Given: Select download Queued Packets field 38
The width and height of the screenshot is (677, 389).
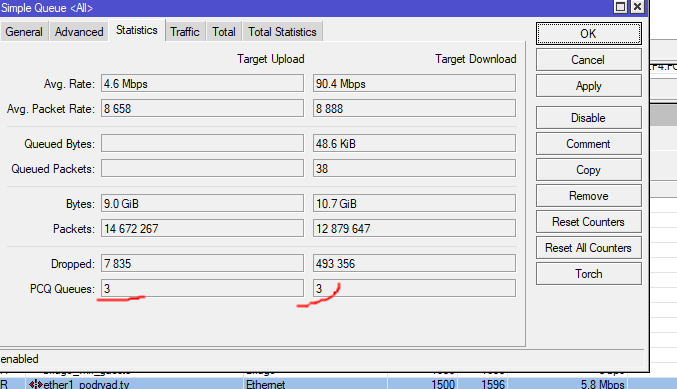Looking at the screenshot, I should 414,168.
